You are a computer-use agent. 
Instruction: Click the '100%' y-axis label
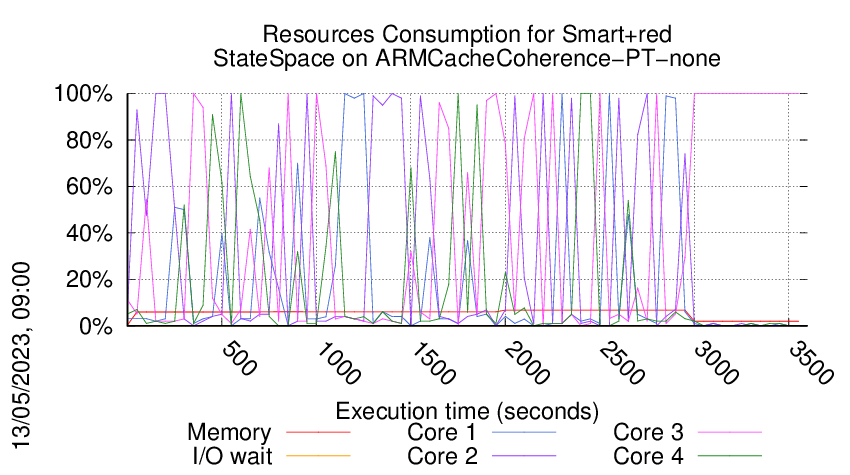[83, 94]
